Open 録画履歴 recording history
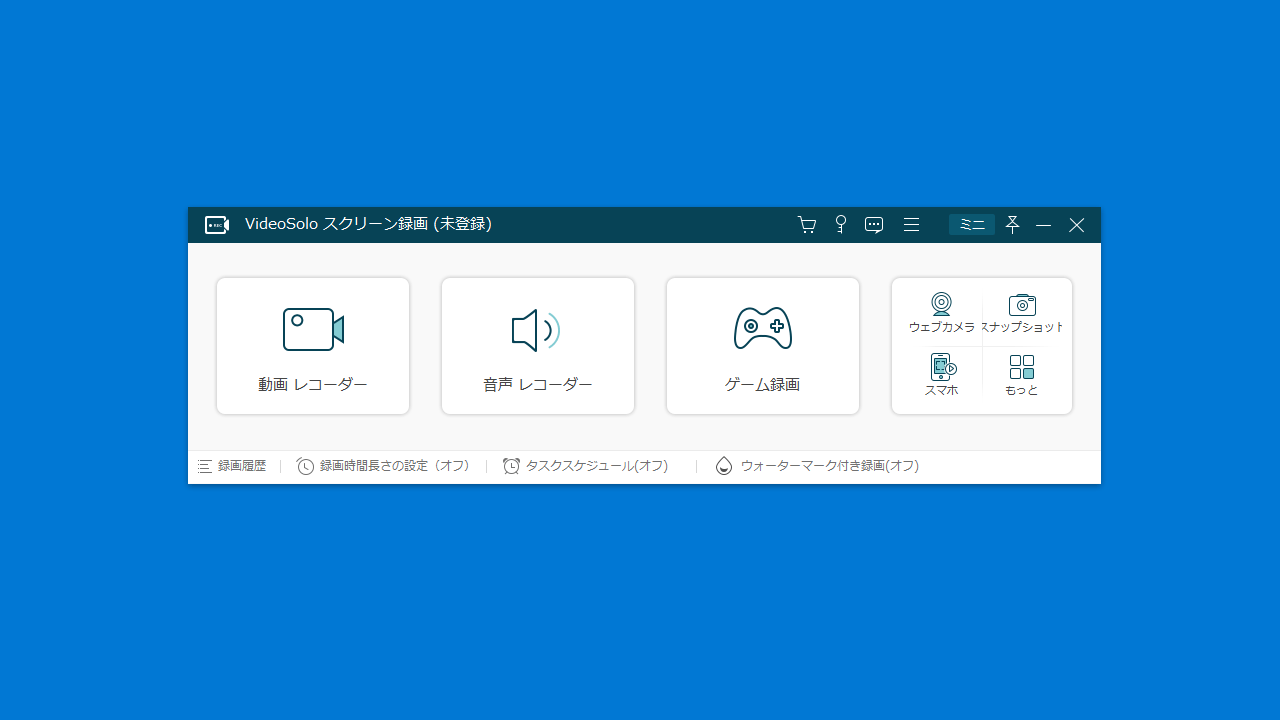 coord(232,466)
